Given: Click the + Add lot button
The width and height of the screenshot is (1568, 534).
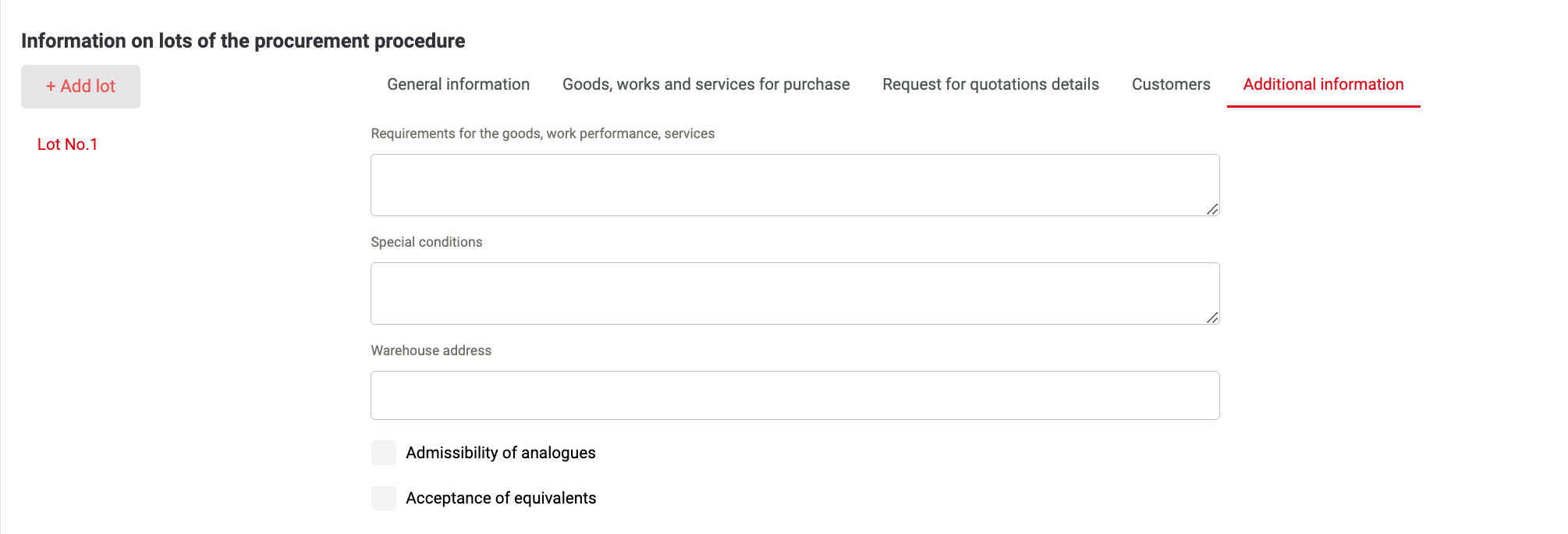Looking at the screenshot, I should [80, 87].
